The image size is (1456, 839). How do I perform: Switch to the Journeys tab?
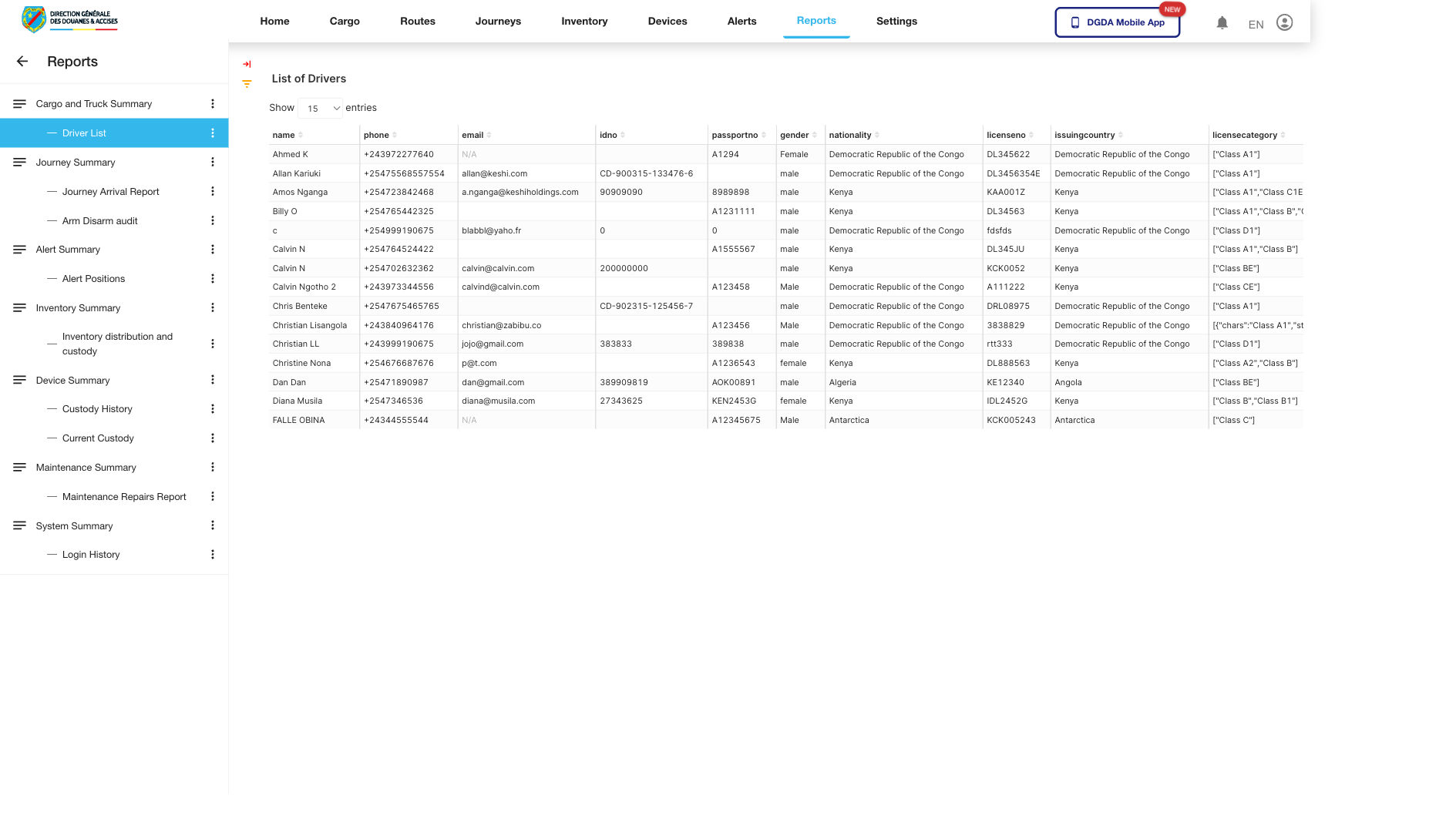tap(498, 22)
